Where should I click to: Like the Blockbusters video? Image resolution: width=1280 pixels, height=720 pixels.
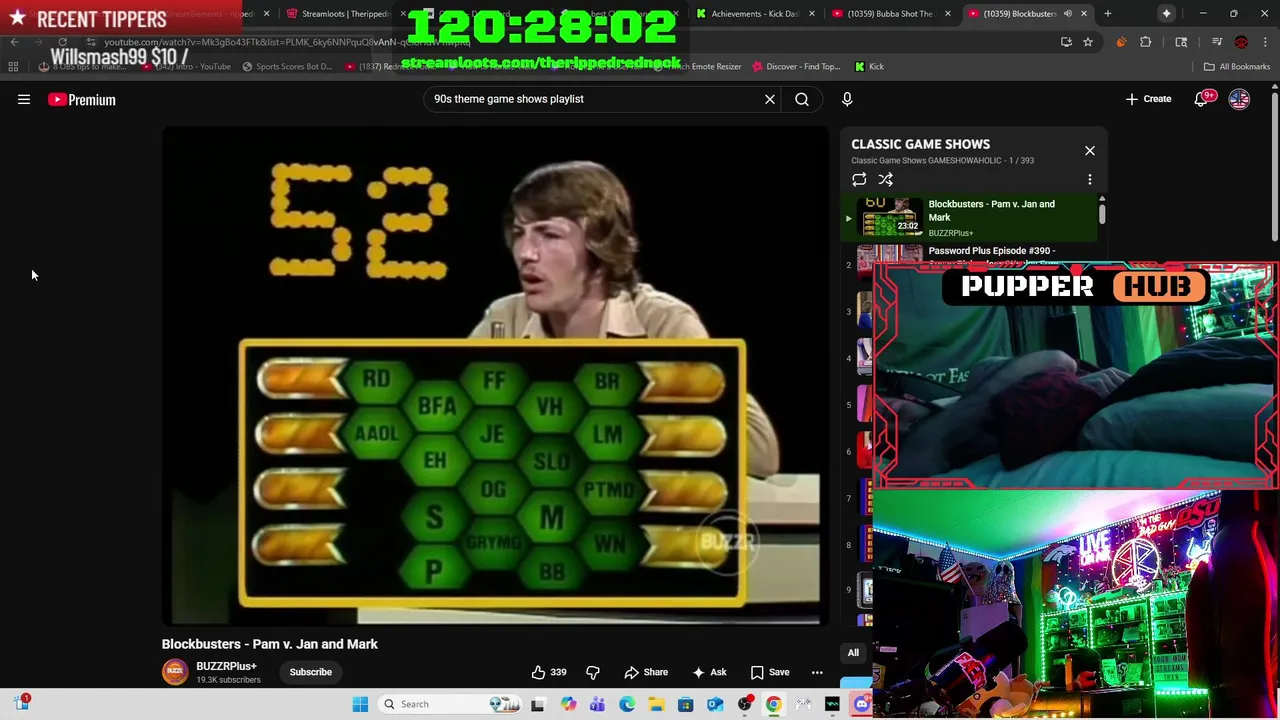point(549,672)
